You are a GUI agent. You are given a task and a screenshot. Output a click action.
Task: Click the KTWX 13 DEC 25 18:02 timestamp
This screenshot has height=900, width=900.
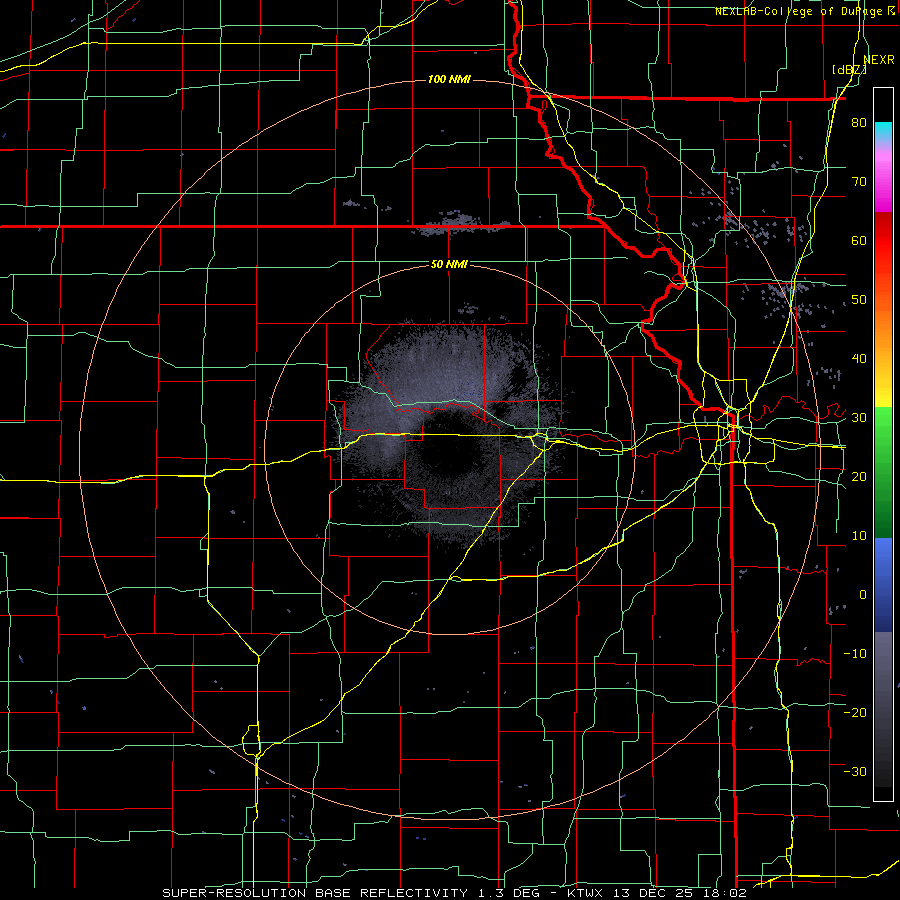tap(657, 893)
